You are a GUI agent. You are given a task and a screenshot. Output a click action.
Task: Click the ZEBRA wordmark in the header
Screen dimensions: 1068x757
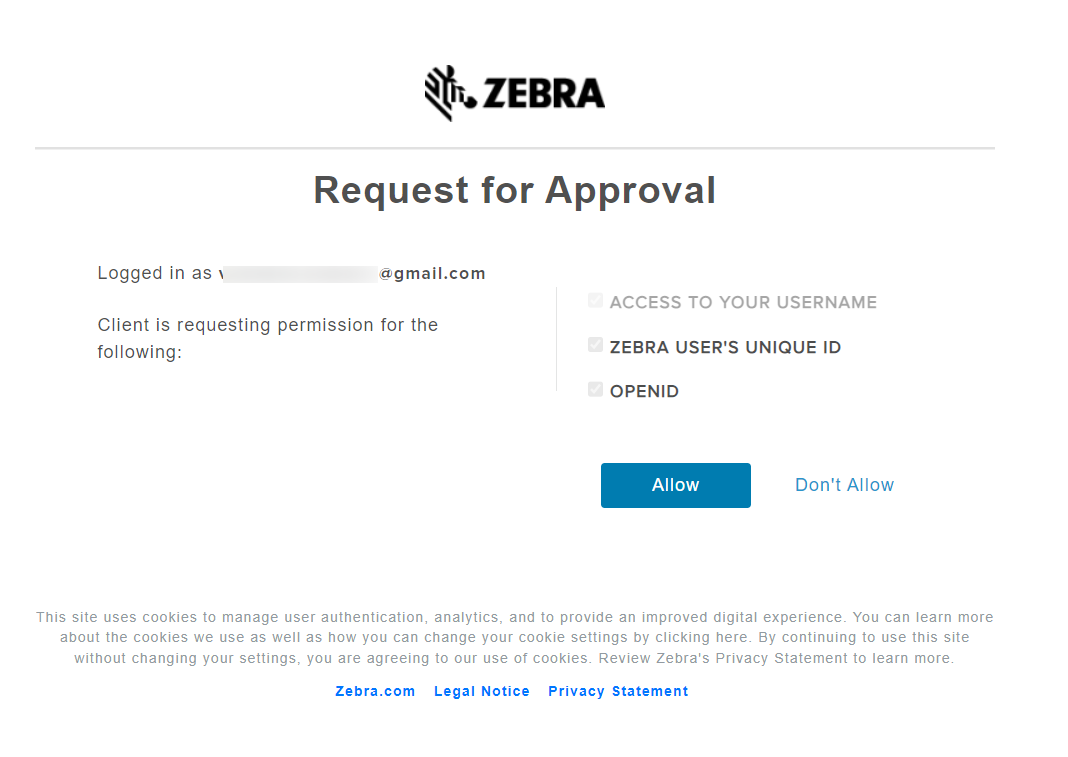[x=544, y=93]
